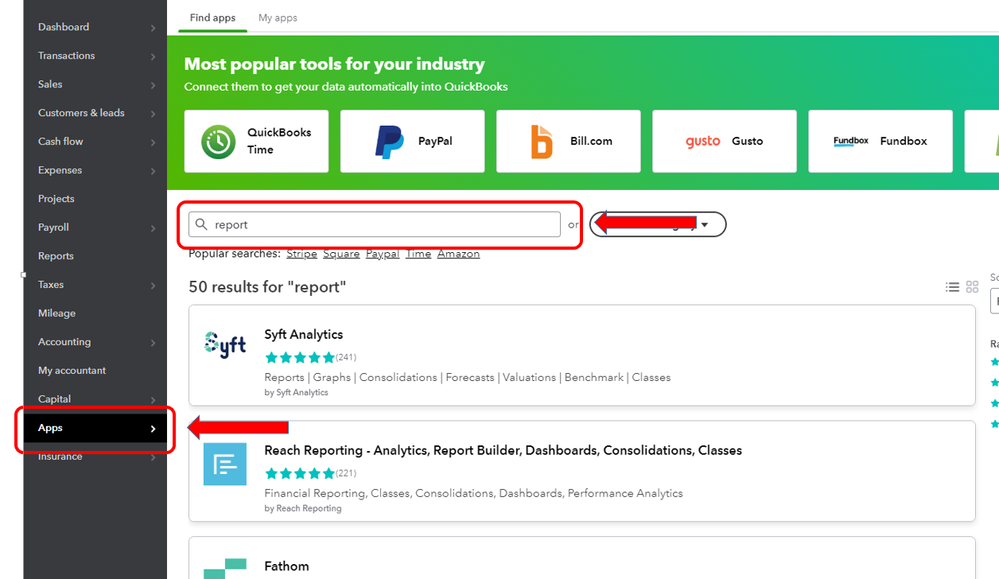This screenshot has height=579, width=999.
Task: Click the Square popular search link
Action: (341, 254)
